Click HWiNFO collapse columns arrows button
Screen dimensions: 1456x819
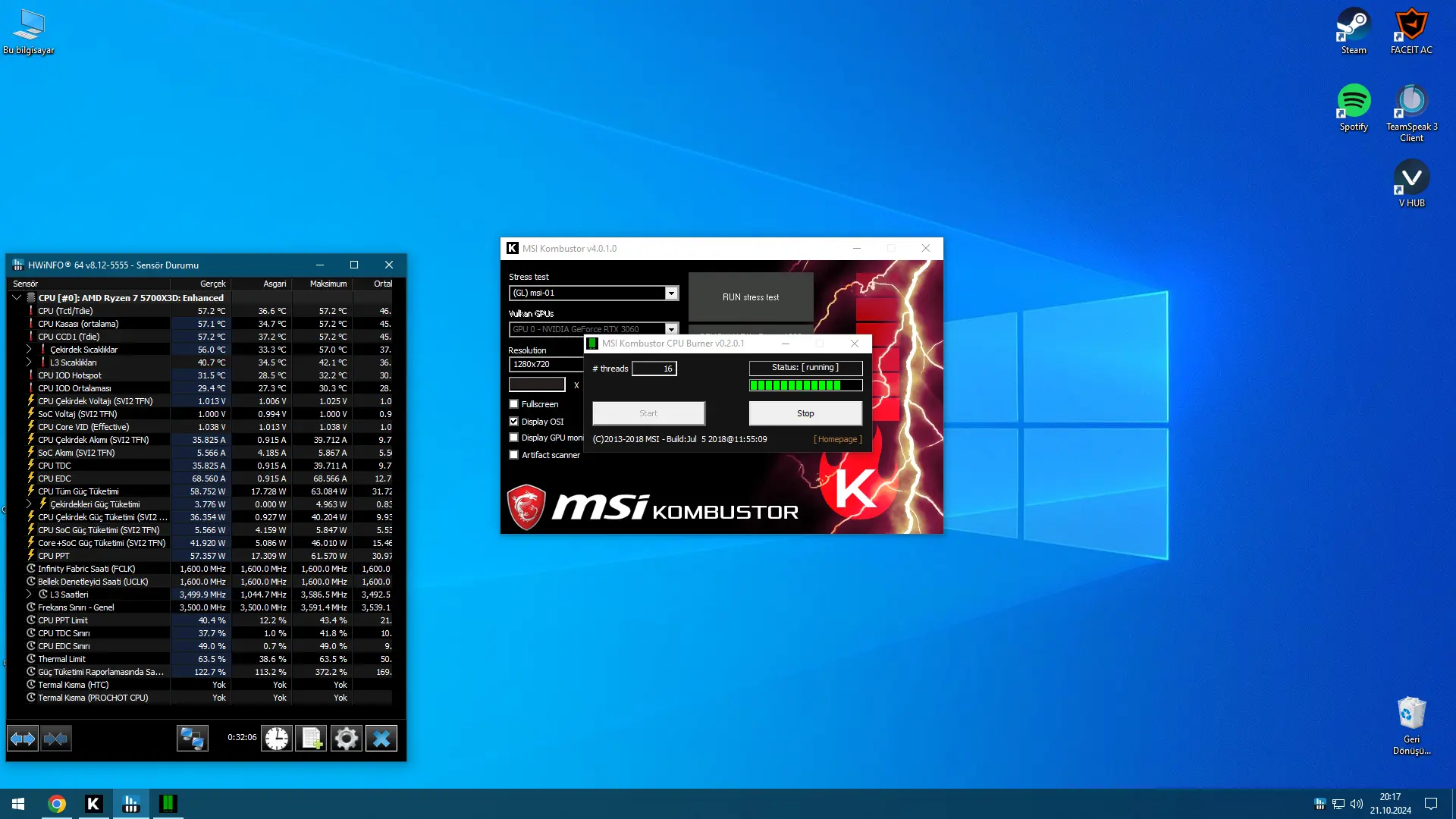(x=56, y=738)
